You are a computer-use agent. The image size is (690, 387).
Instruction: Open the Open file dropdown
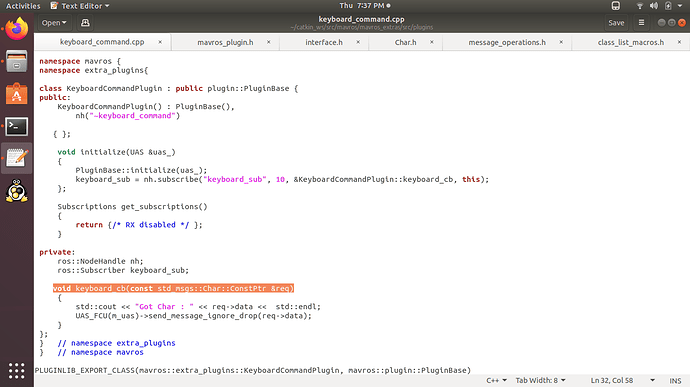[54, 22]
